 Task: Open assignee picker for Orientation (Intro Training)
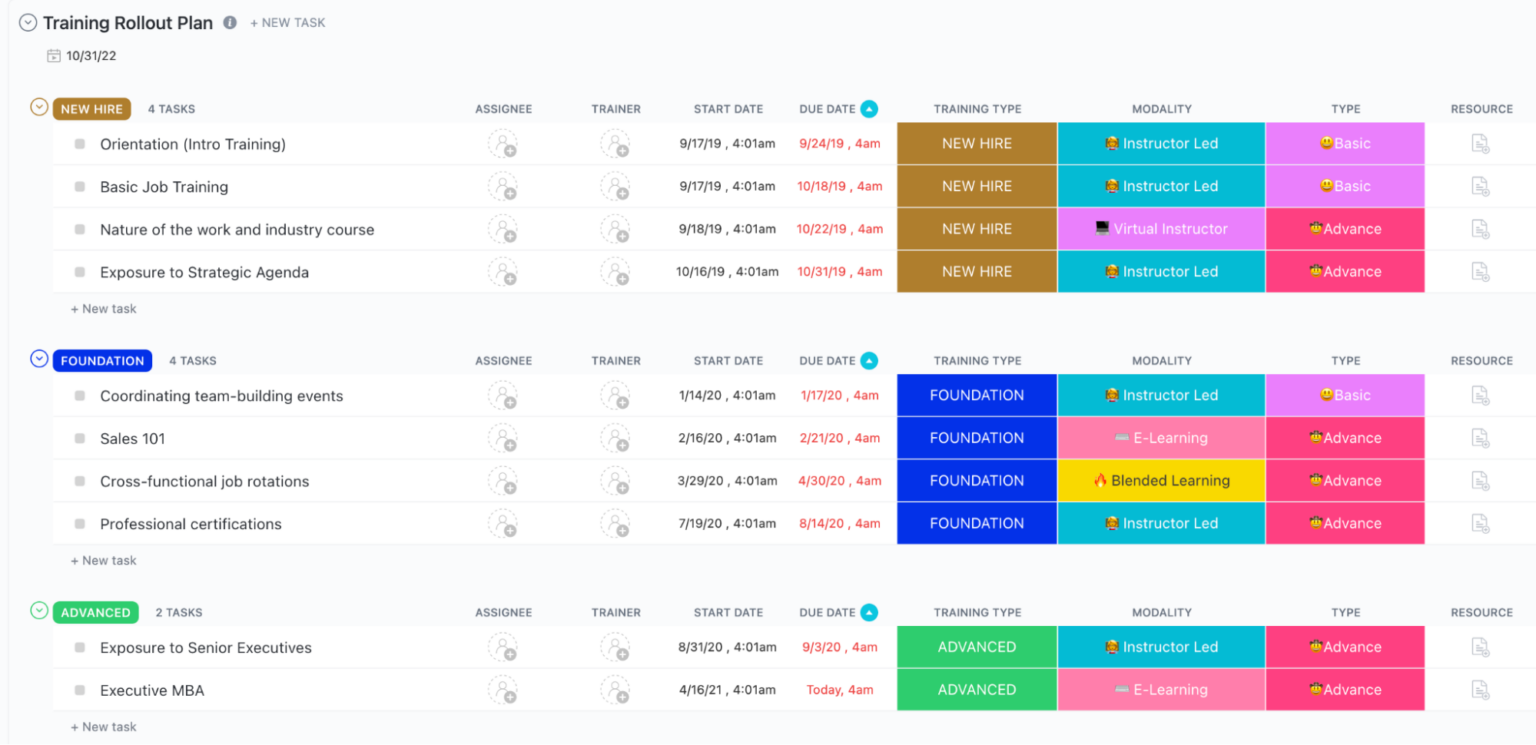pyautogui.click(x=503, y=143)
